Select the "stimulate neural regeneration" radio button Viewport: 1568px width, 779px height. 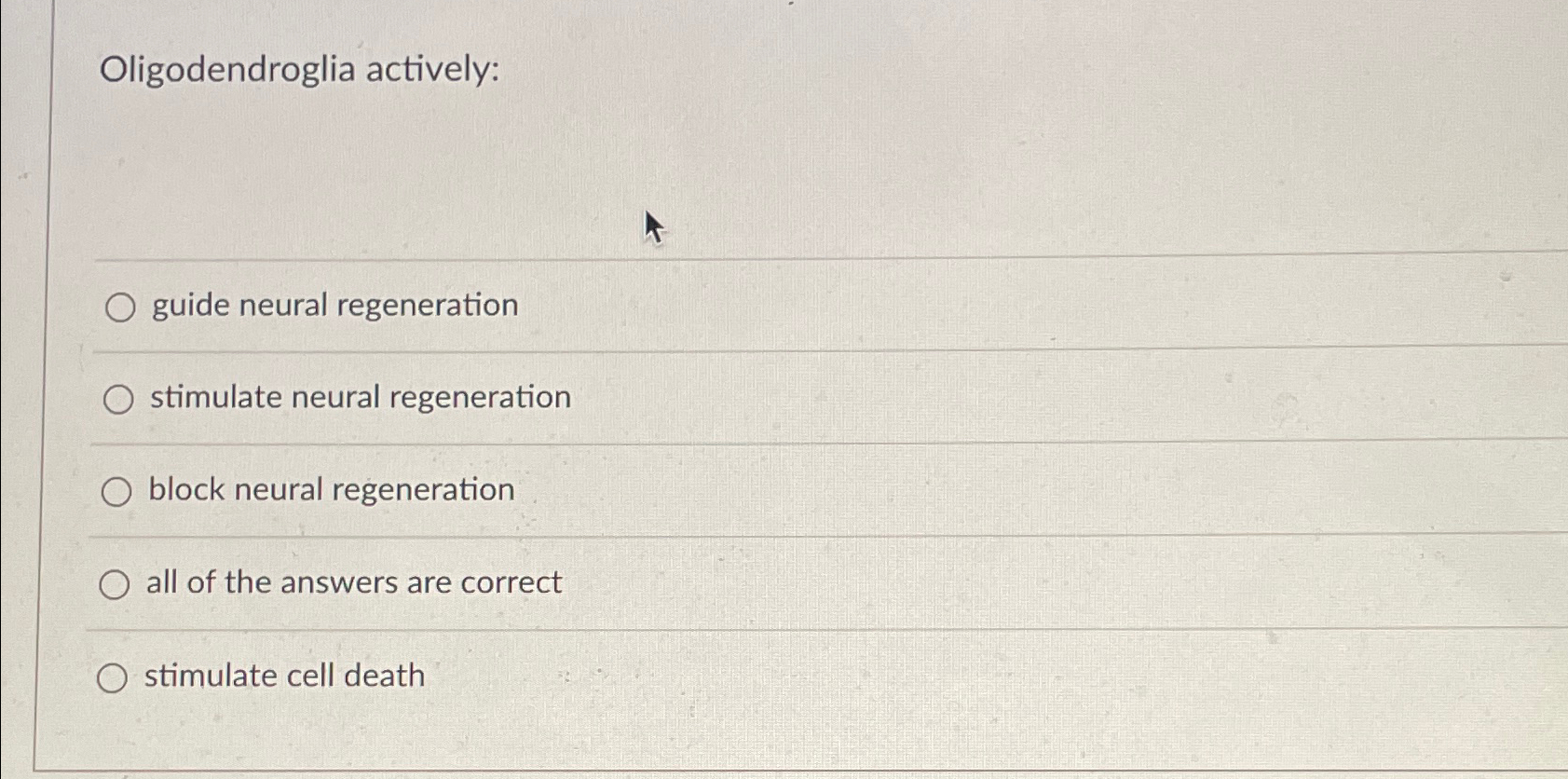118,400
